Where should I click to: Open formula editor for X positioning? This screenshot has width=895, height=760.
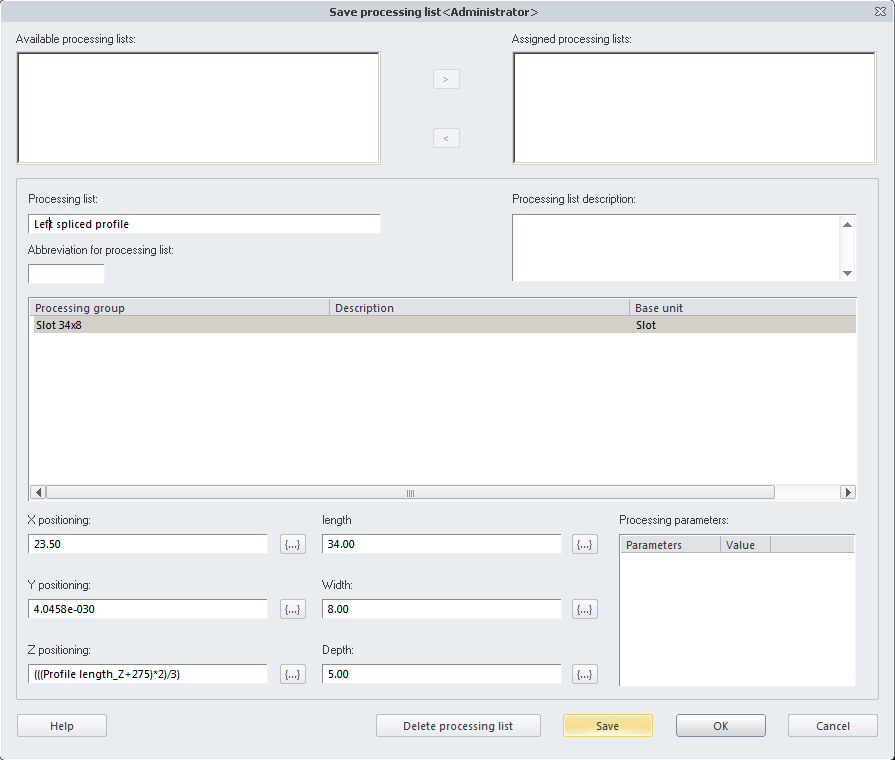293,544
